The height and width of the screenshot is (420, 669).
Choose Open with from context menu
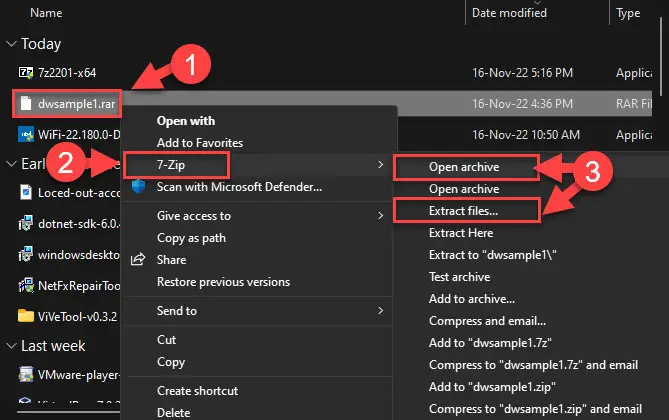click(186, 121)
